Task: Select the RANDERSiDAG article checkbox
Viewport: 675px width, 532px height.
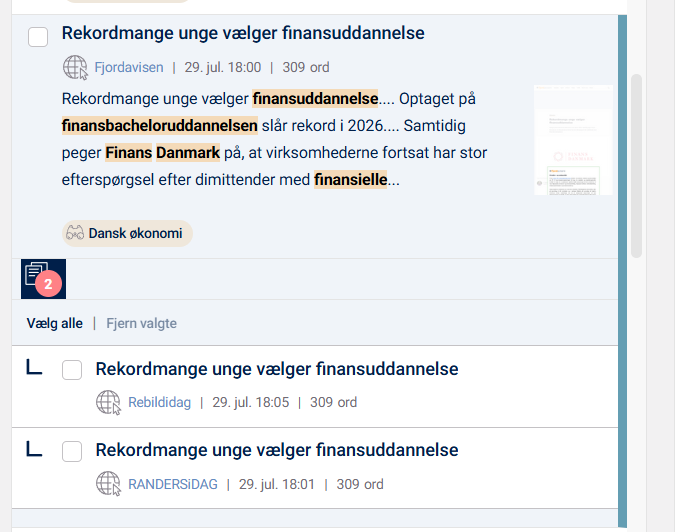Action: tap(72, 452)
